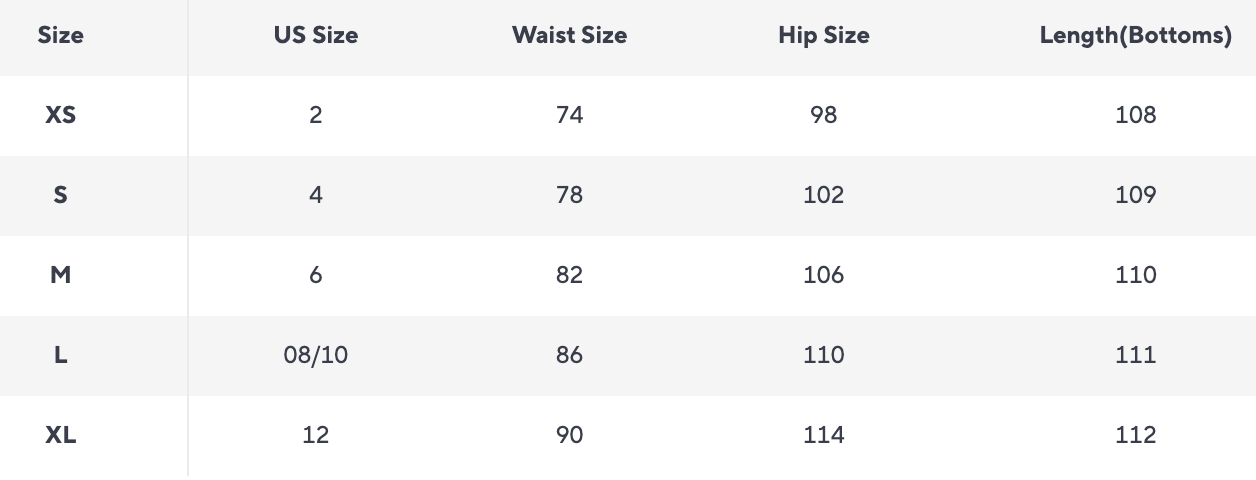Click the US Size column header
Screen dimensions: 1256x480
pos(316,36)
